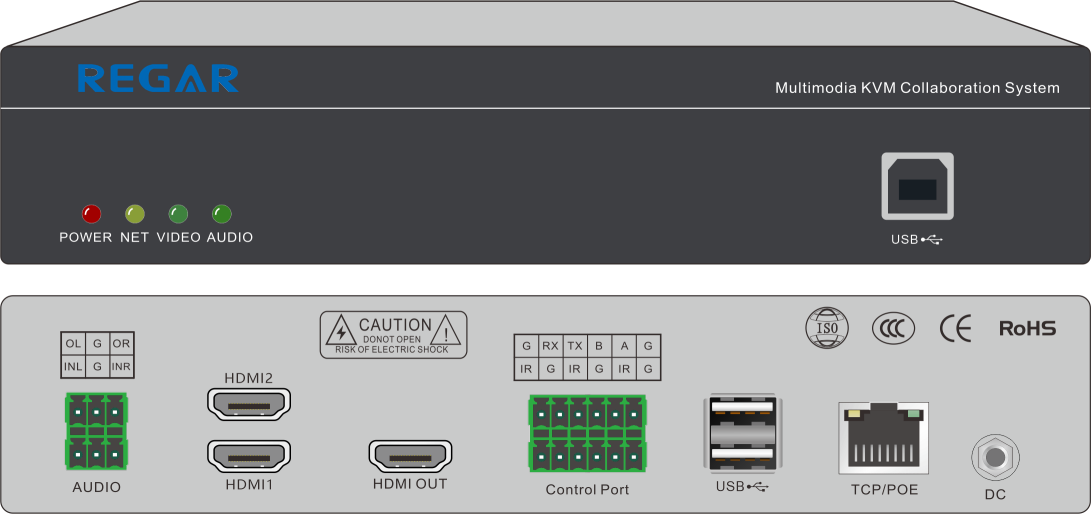Click the VIDEO label on front panel
Image resolution: width=1091 pixels, height=514 pixels.
(178, 237)
